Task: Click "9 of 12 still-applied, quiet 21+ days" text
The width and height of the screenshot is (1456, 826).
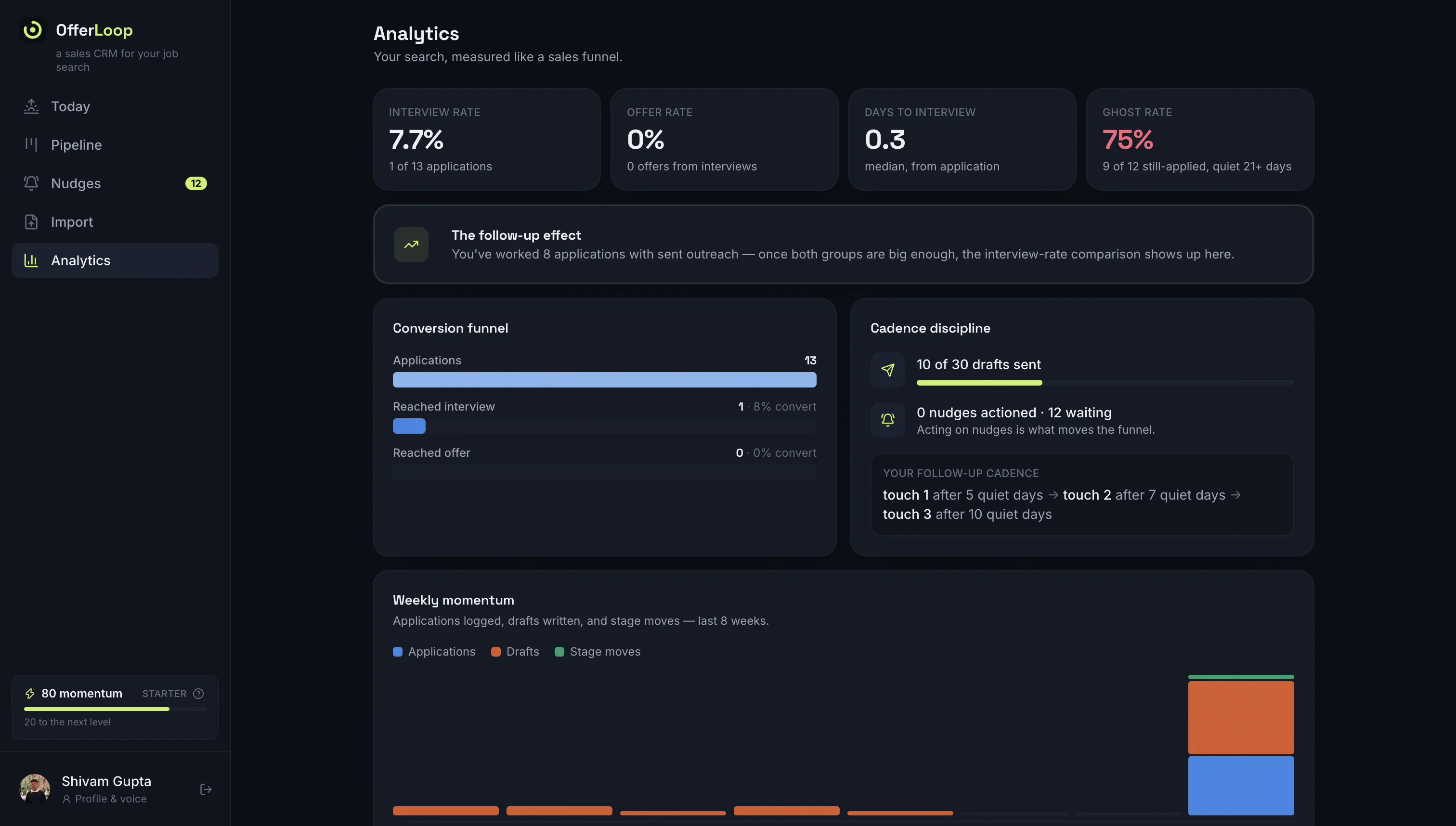Action: point(1197,166)
